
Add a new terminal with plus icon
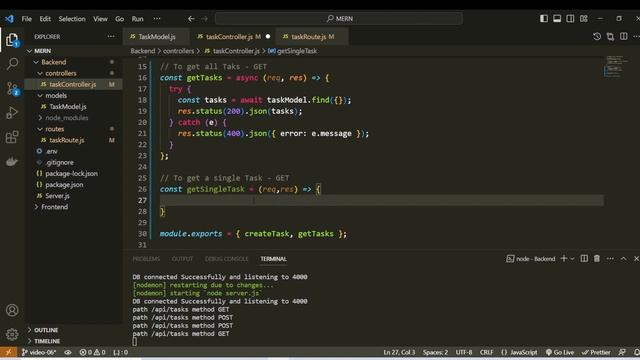[x=564, y=258]
